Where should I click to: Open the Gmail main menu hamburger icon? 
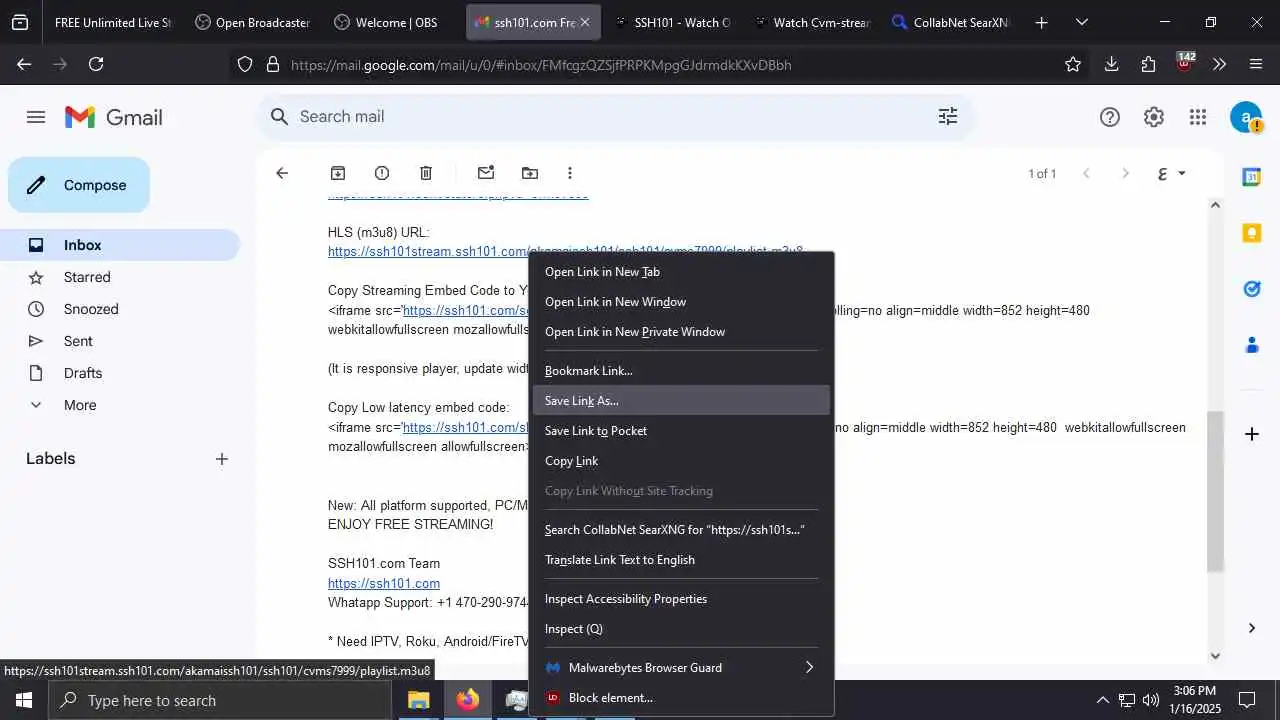pyautogui.click(x=36, y=117)
